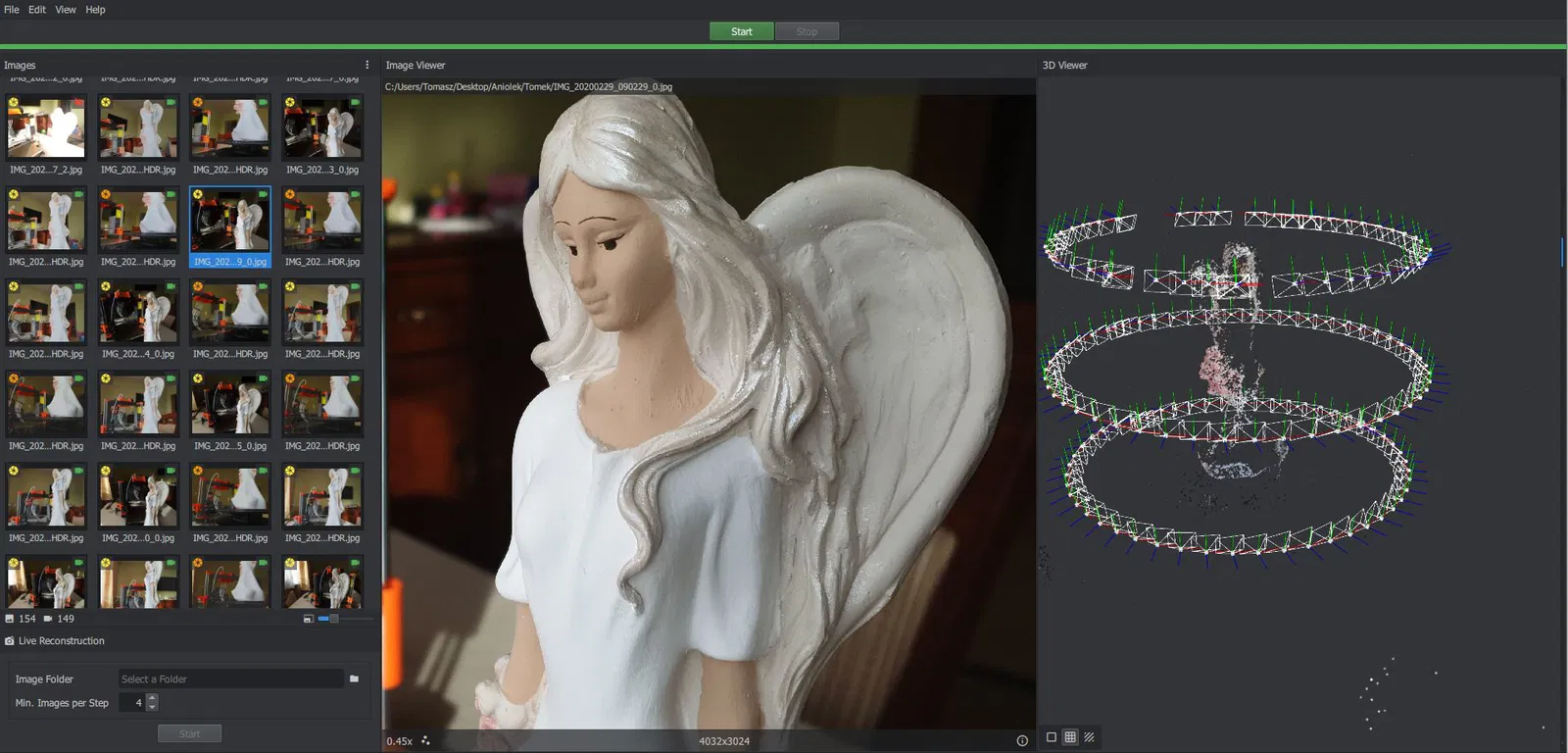Adjust the thumbnail size slider
1568x753 pixels.
tap(345, 619)
